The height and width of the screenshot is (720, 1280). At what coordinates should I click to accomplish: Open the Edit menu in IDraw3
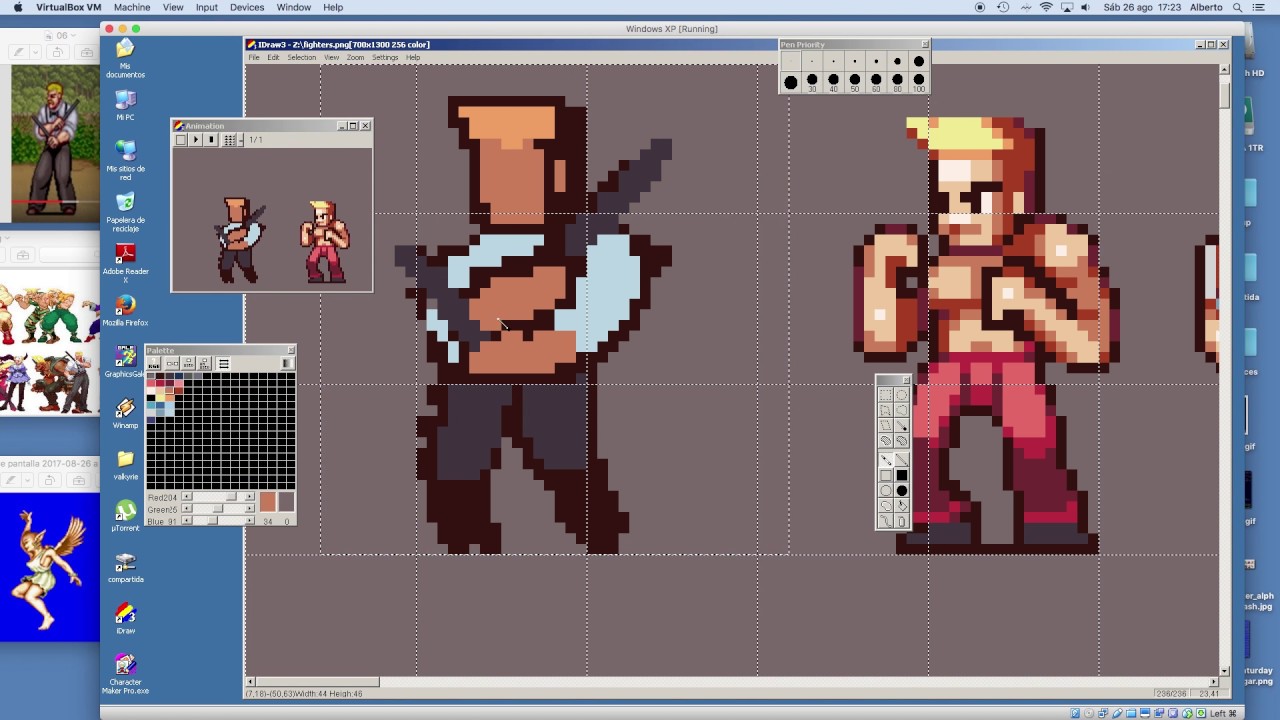(x=273, y=57)
